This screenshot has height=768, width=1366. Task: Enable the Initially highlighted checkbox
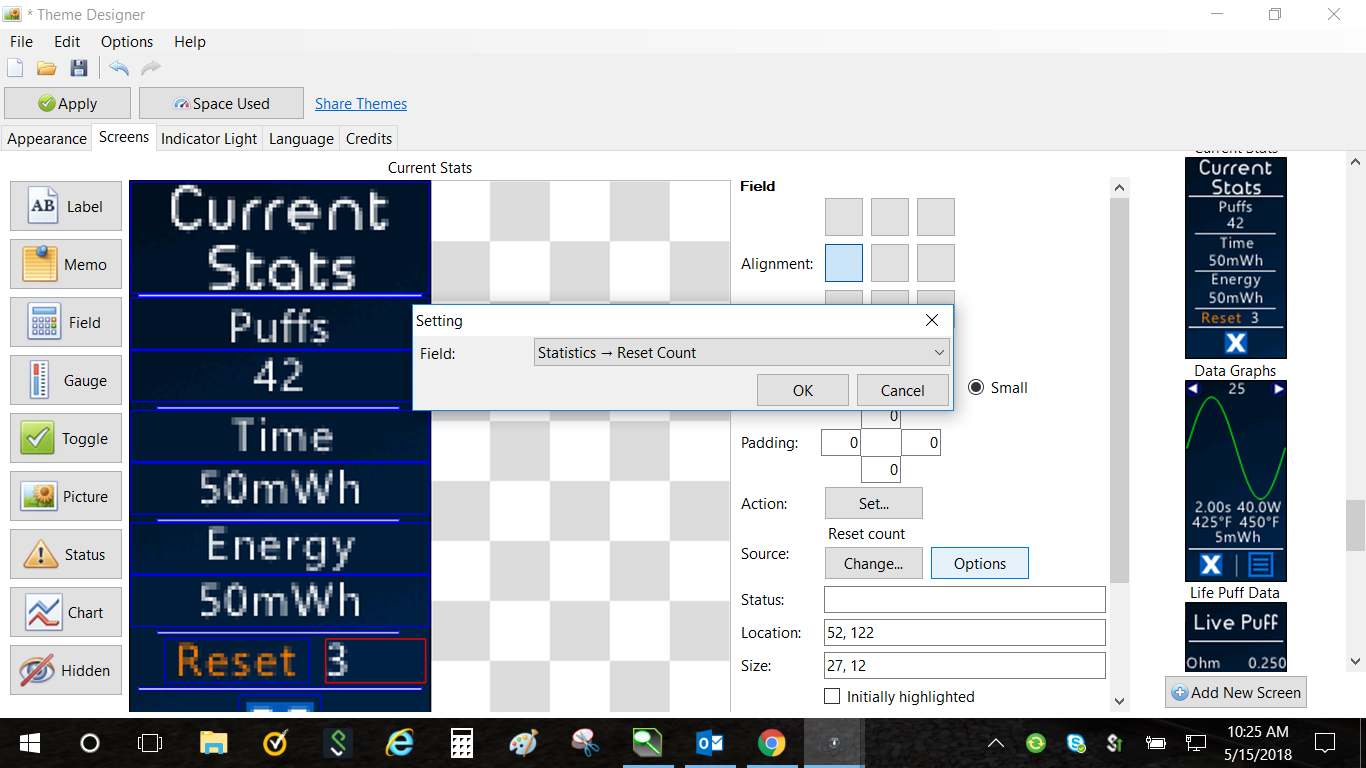832,696
